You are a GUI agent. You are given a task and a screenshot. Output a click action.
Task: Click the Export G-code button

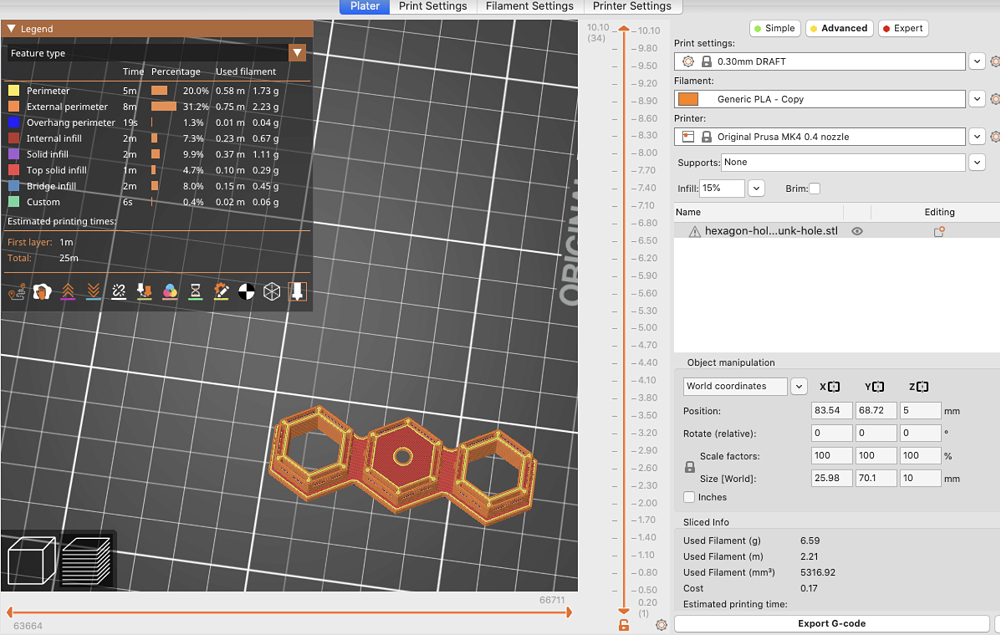pyautogui.click(x=831, y=624)
